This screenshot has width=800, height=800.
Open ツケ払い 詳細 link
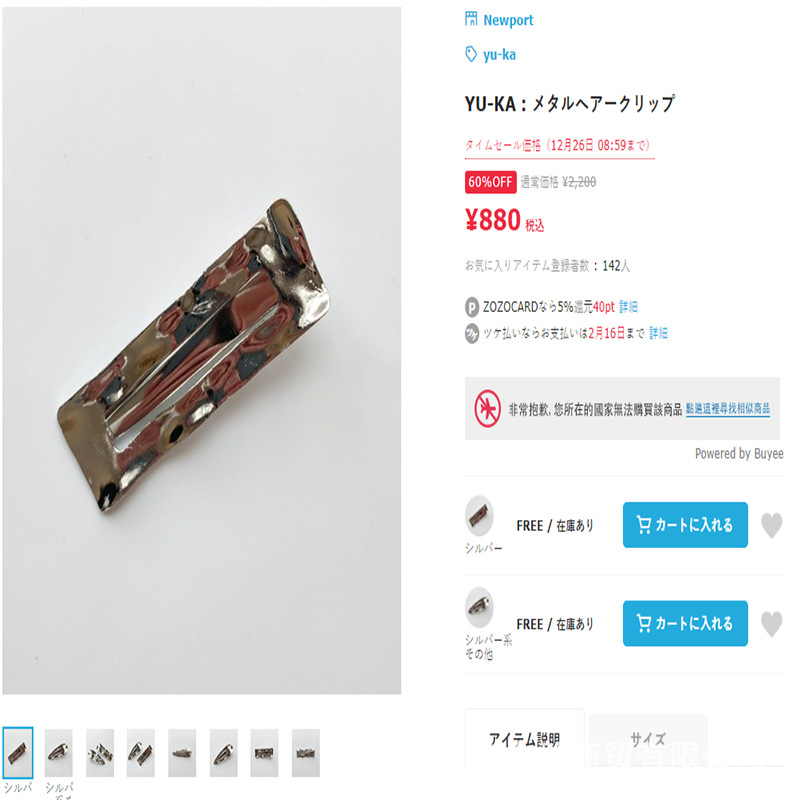tap(659, 333)
